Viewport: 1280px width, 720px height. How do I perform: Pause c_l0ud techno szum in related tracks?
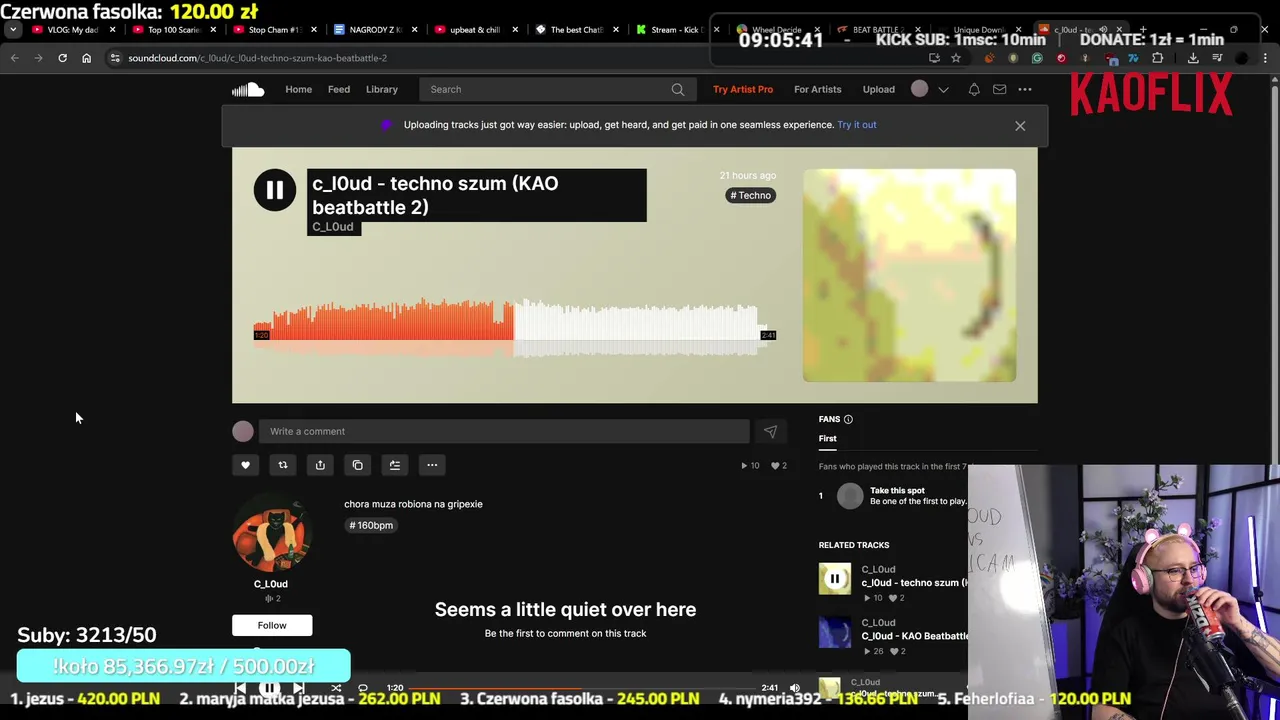[835, 578]
